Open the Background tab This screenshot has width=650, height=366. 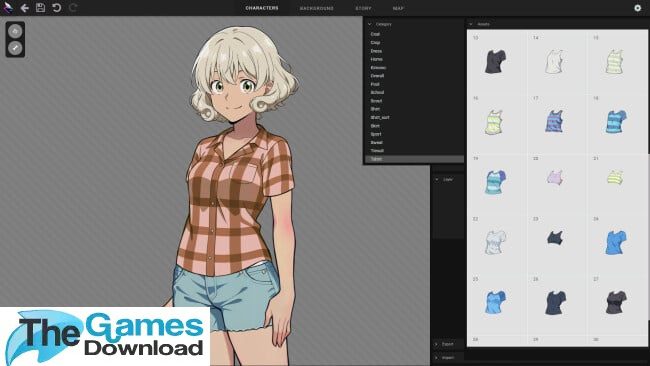317,8
